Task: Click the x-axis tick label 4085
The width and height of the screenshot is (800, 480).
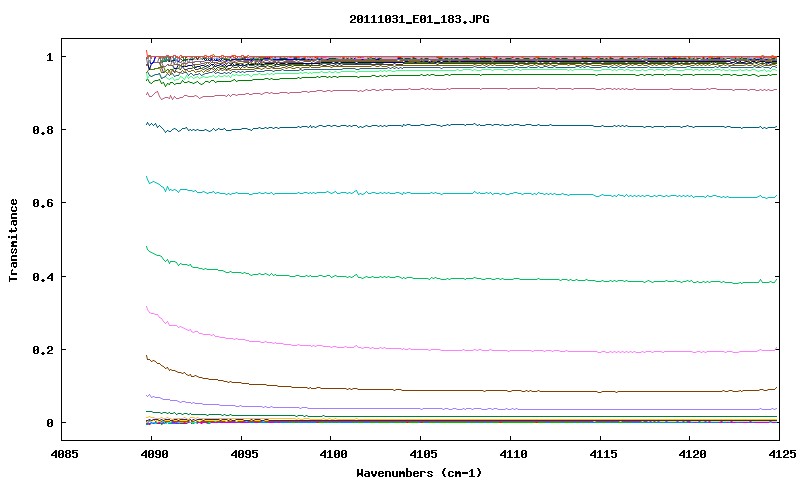Action: click(65, 453)
